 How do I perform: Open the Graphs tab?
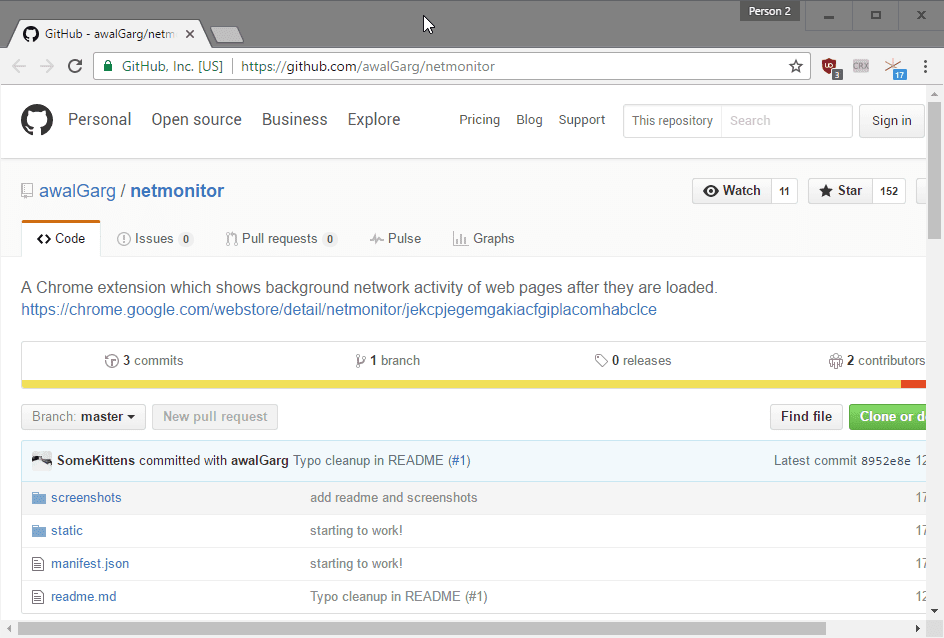pos(484,238)
